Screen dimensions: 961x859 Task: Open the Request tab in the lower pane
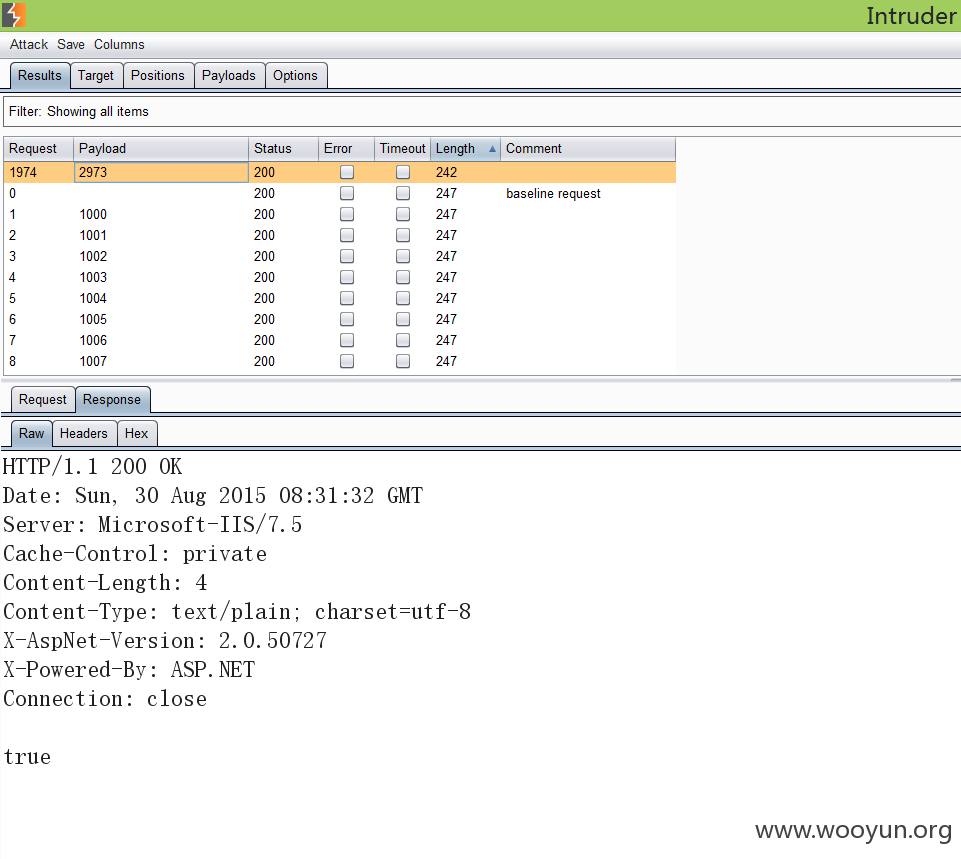click(x=42, y=399)
